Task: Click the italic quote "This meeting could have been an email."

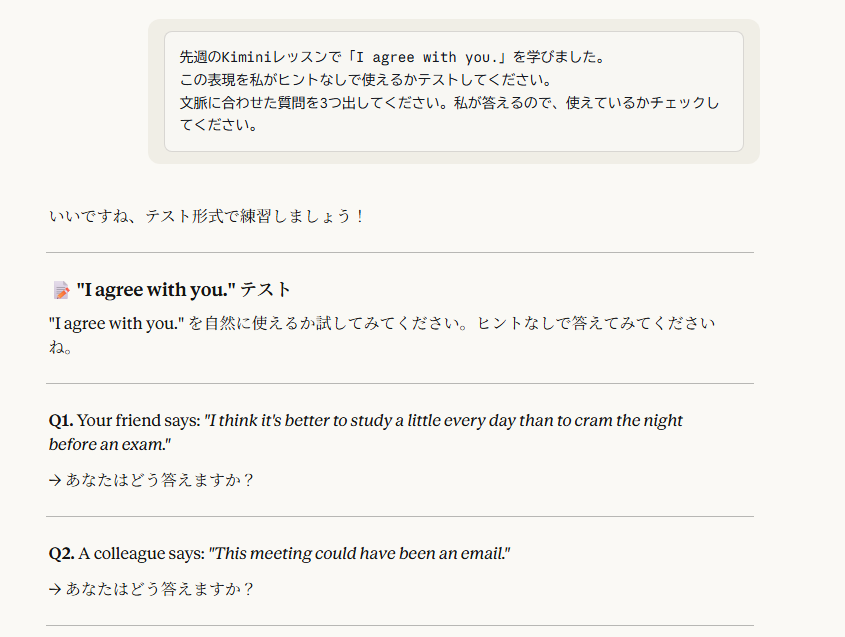Action: pos(359,553)
